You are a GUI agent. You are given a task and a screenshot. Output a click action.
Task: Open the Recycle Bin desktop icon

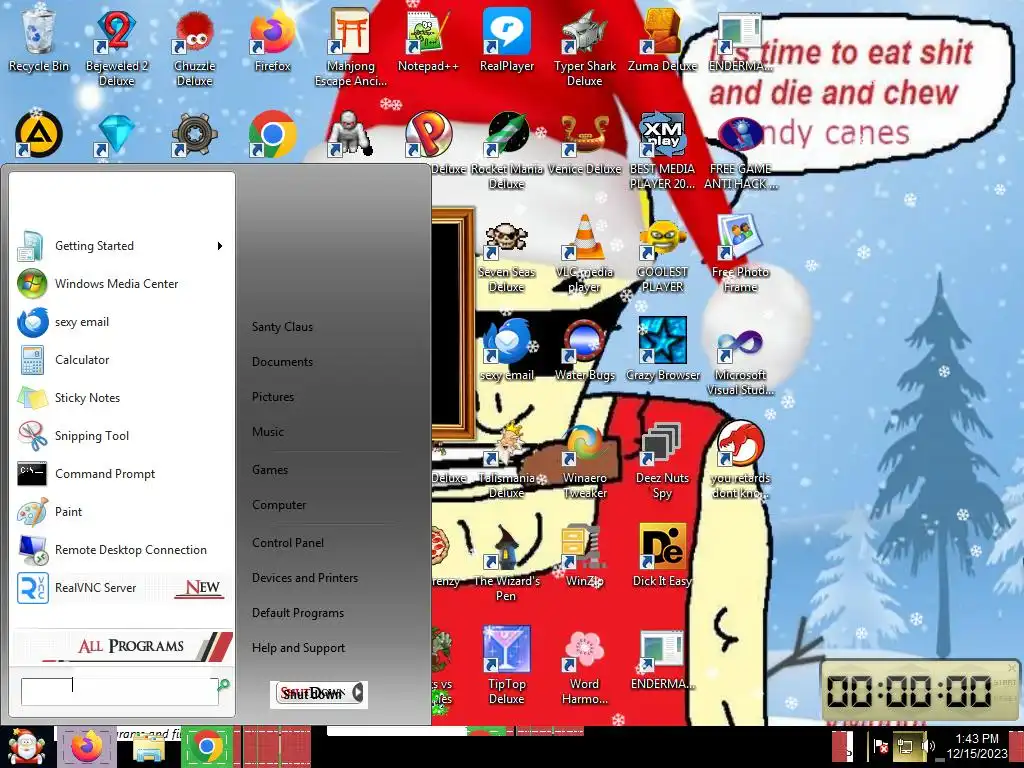(x=39, y=39)
